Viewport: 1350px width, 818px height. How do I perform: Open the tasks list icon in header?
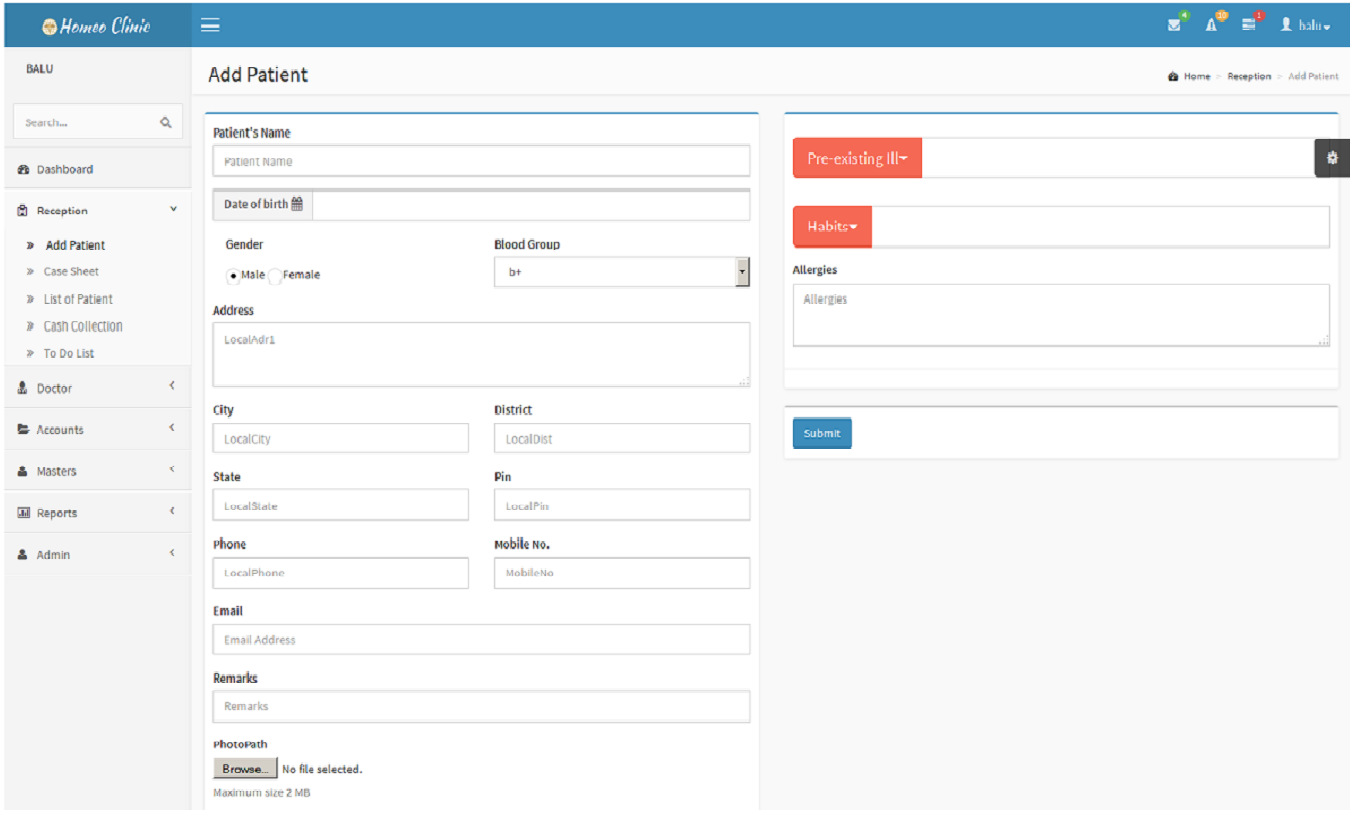[1249, 25]
